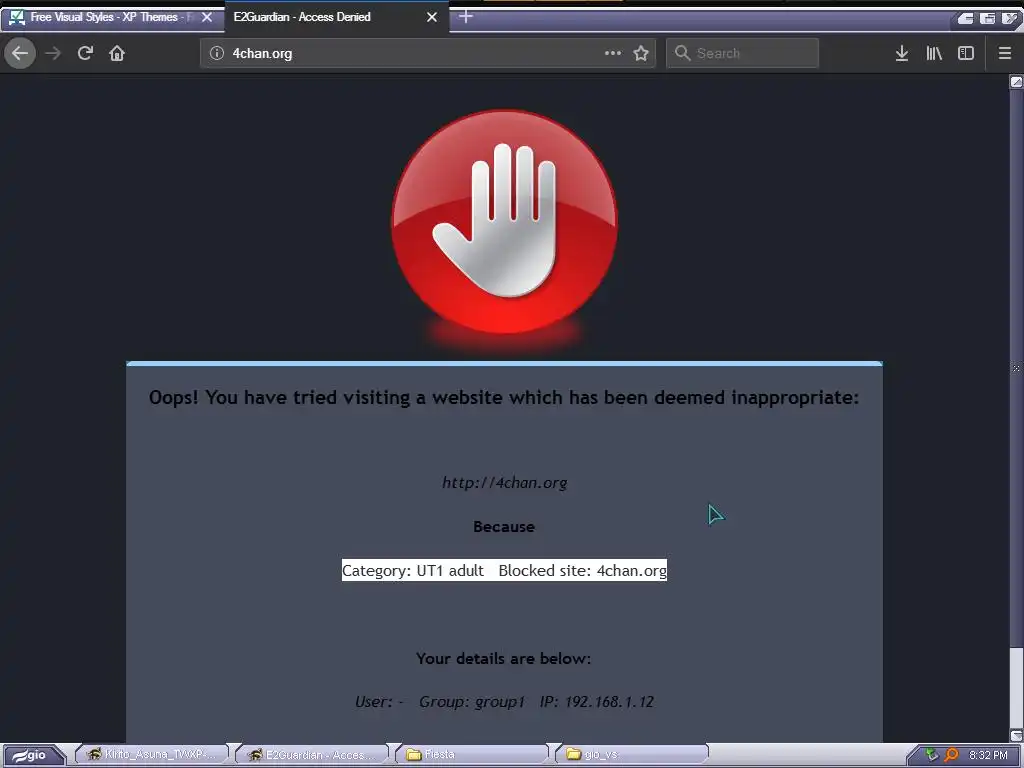Go back to the previous page
Viewport: 1024px width, 768px height.
20,53
